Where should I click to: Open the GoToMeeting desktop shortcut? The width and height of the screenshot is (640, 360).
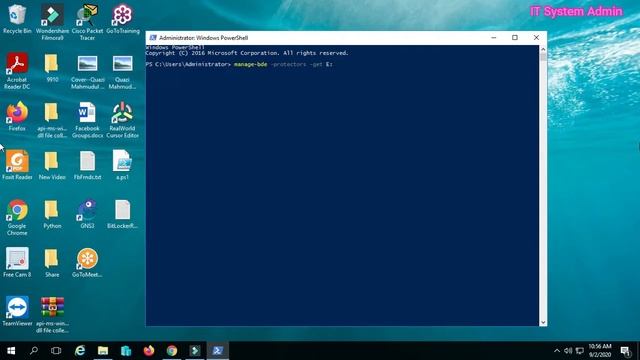87,262
